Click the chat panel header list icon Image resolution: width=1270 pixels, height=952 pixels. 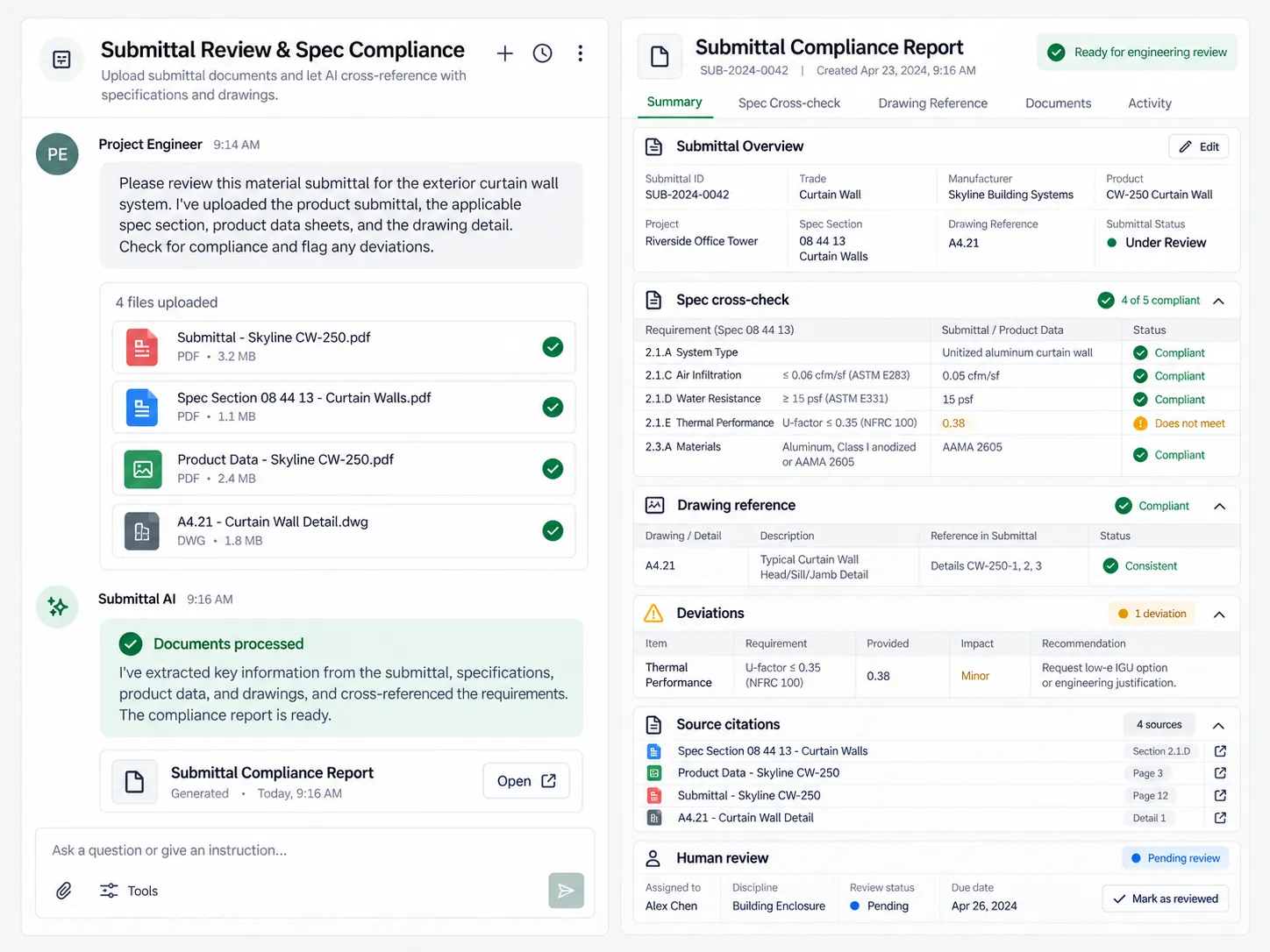pos(61,60)
